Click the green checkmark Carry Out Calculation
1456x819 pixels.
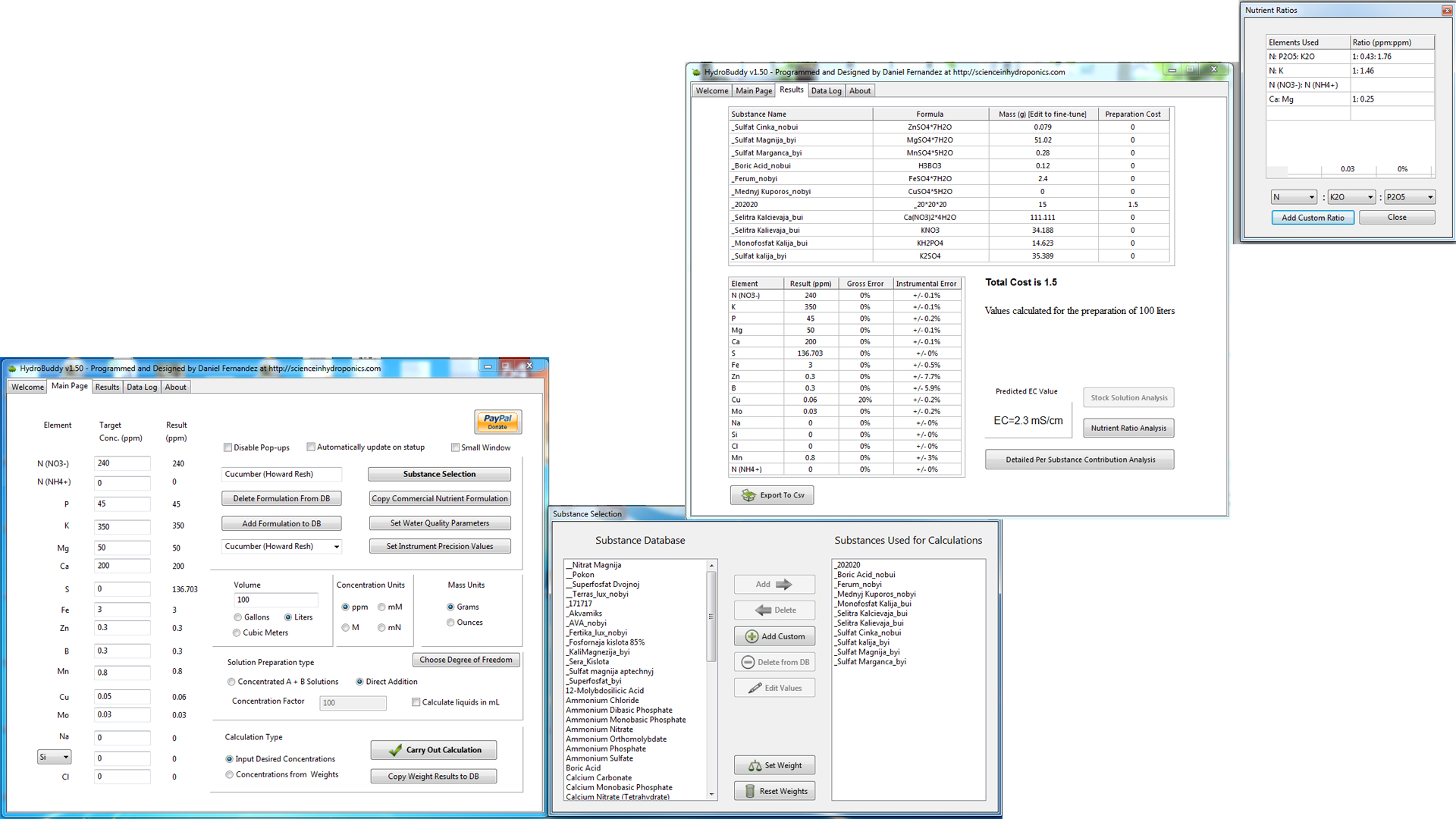(x=395, y=750)
